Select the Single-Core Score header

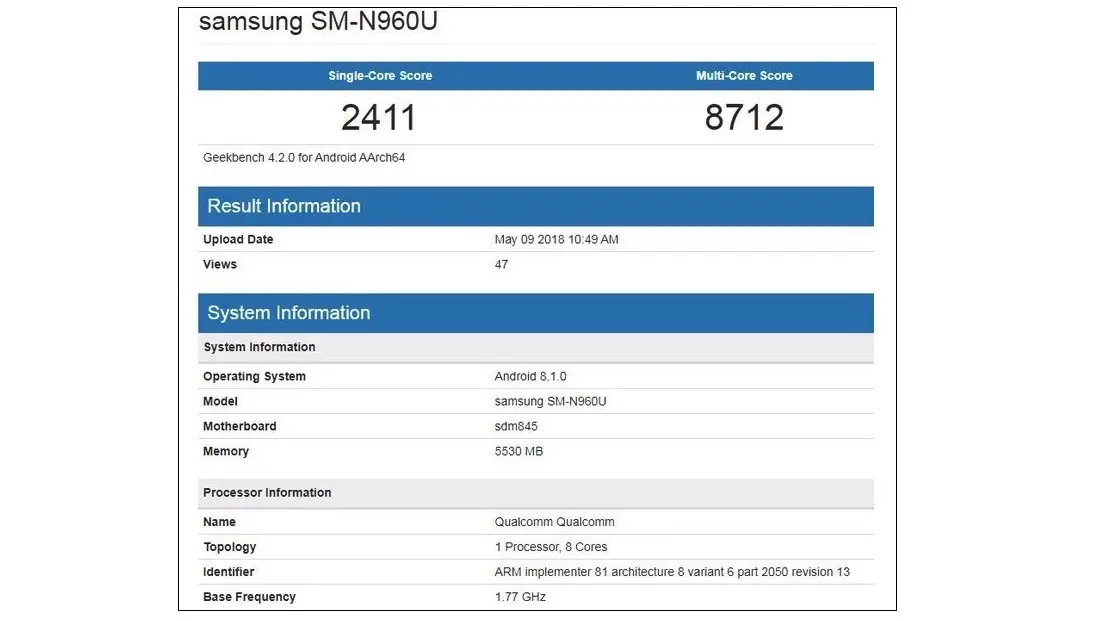(x=380, y=76)
